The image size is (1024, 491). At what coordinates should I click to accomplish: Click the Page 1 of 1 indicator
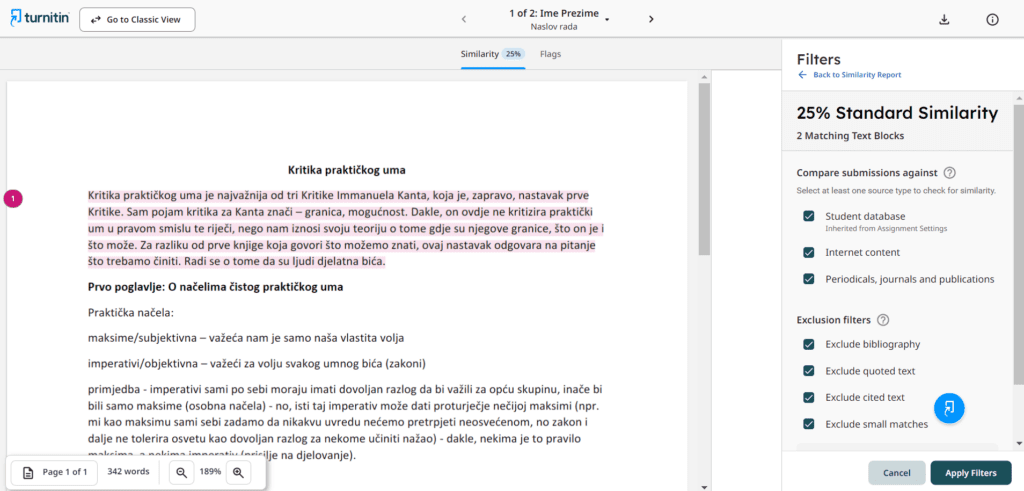pyautogui.click(x=55, y=472)
